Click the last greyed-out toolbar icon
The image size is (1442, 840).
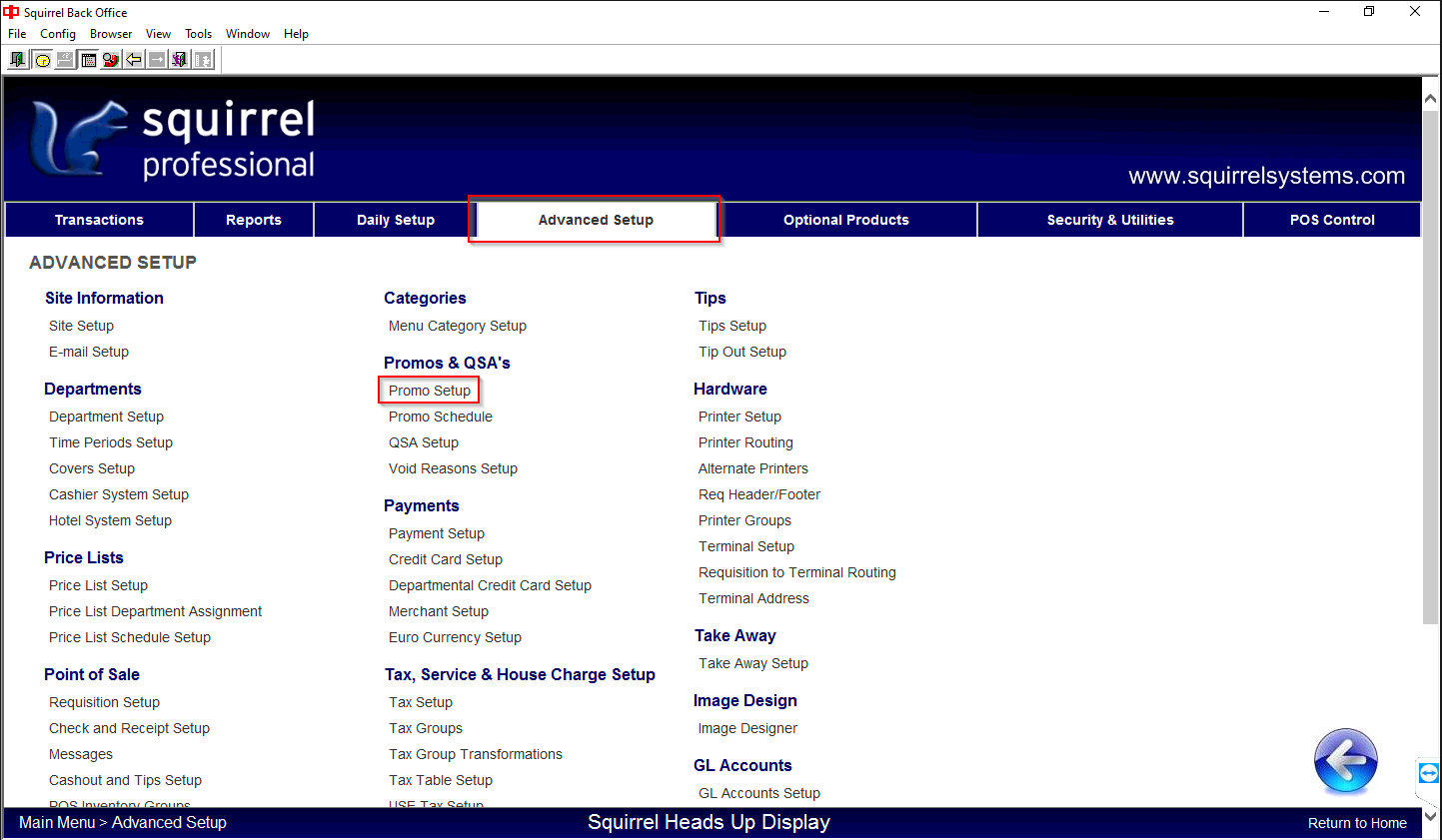click(x=203, y=60)
